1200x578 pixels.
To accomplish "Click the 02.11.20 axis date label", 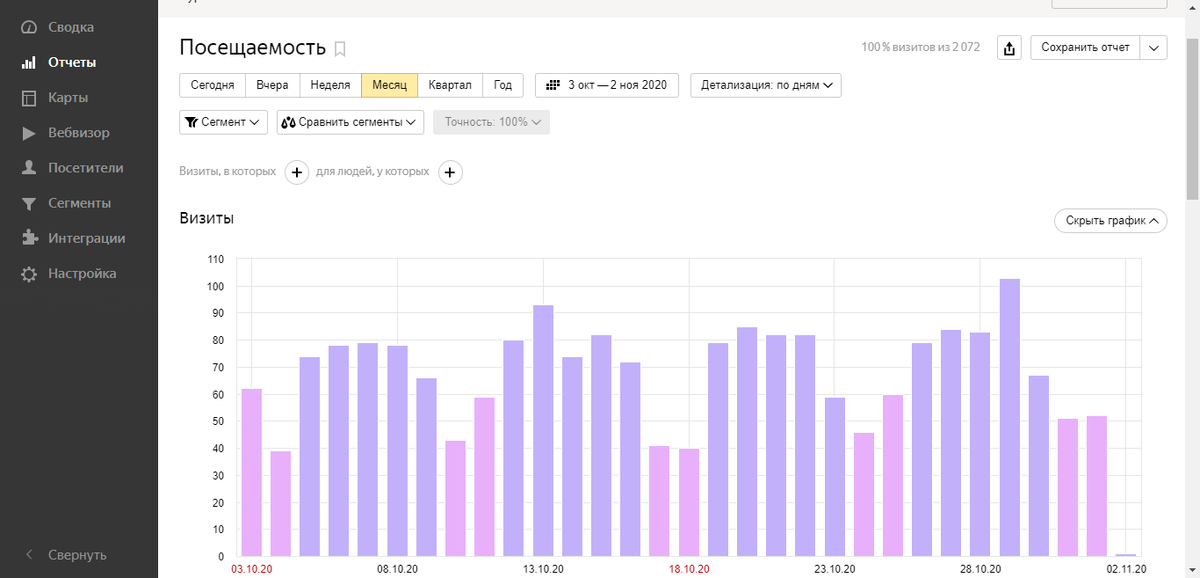I will 1126,568.
